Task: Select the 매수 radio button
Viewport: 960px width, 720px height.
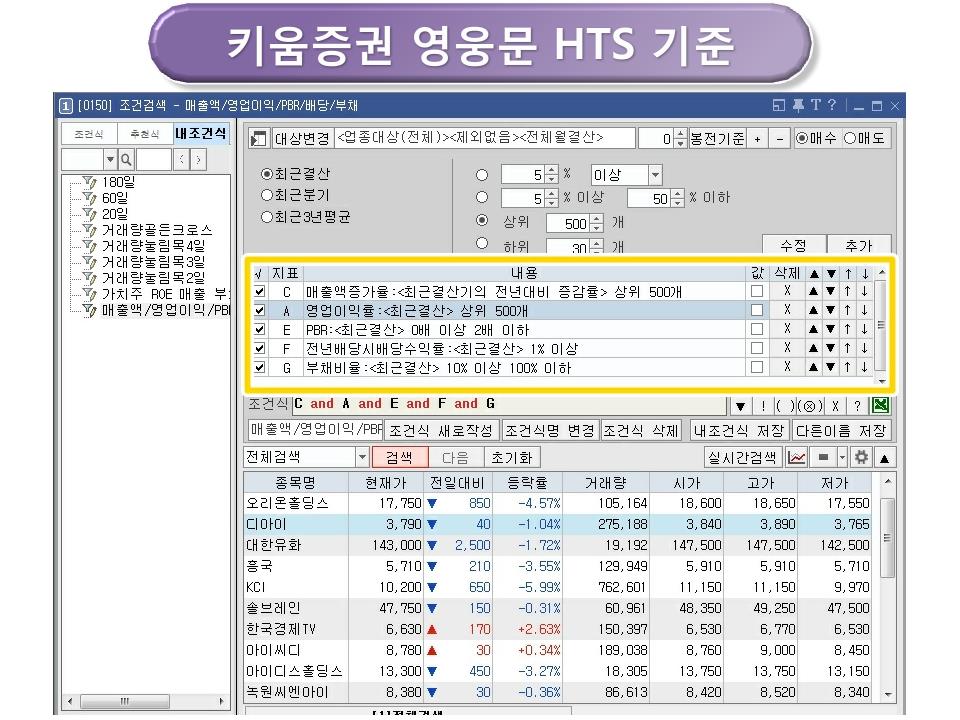Action: [x=801, y=138]
